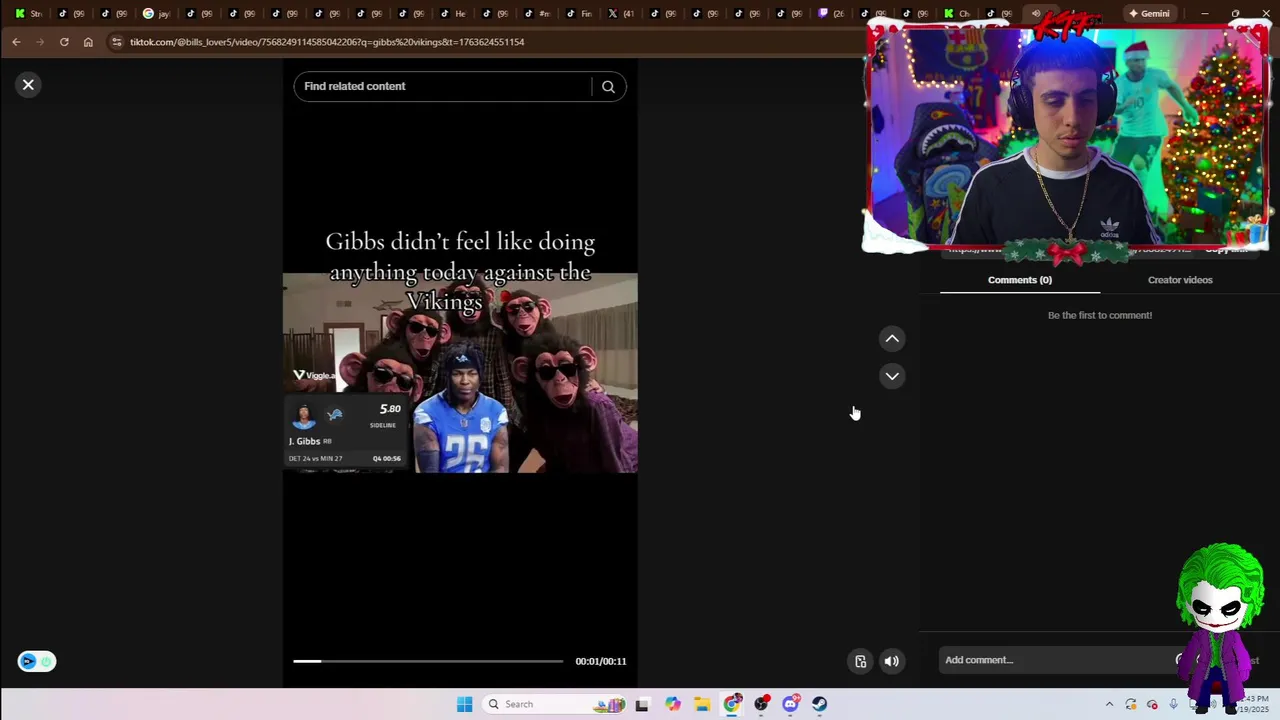1280x720 pixels.
Task: Toggle the blue pill switch at bottom-left
Action: (x=37, y=661)
